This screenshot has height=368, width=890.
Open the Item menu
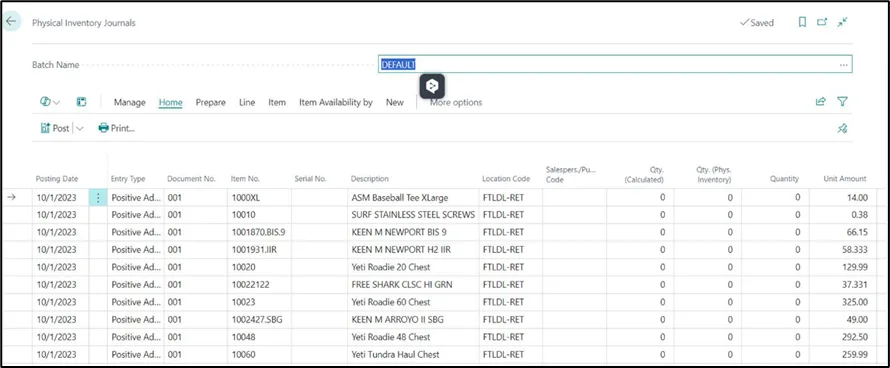point(277,102)
